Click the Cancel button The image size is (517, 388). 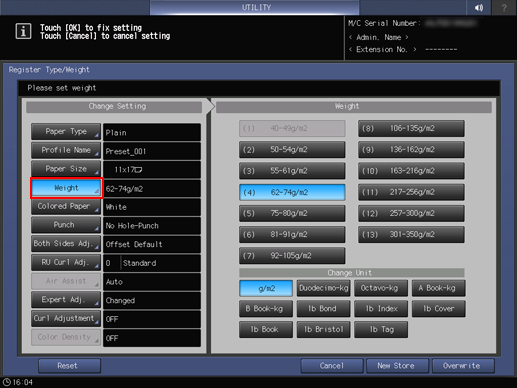(332, 366)
